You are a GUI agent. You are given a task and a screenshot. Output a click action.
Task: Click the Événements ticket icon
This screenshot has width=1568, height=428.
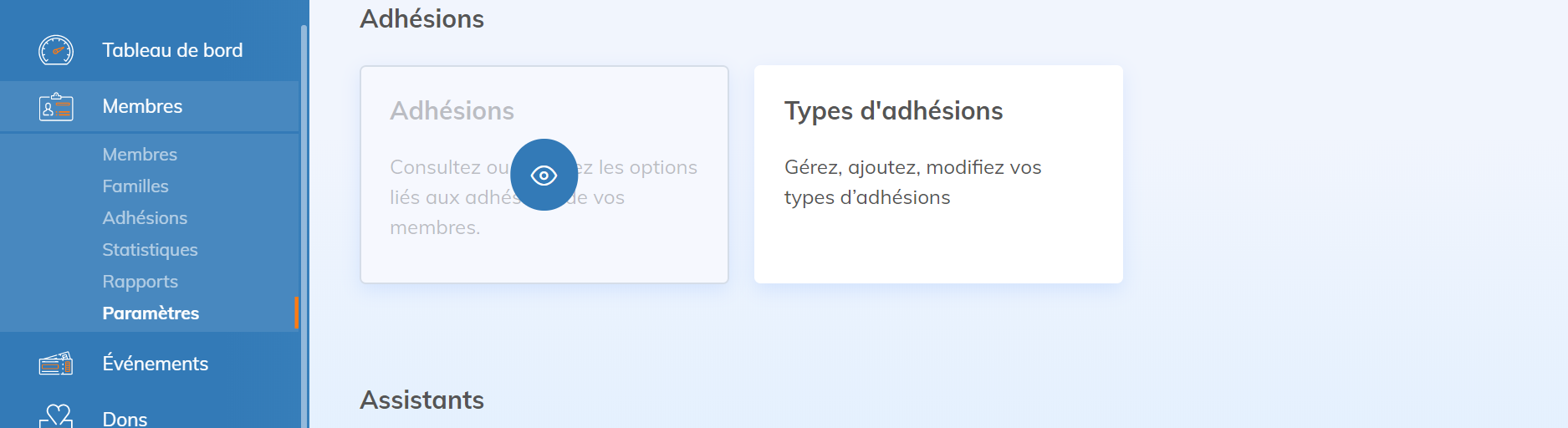[x=56, y=364]
